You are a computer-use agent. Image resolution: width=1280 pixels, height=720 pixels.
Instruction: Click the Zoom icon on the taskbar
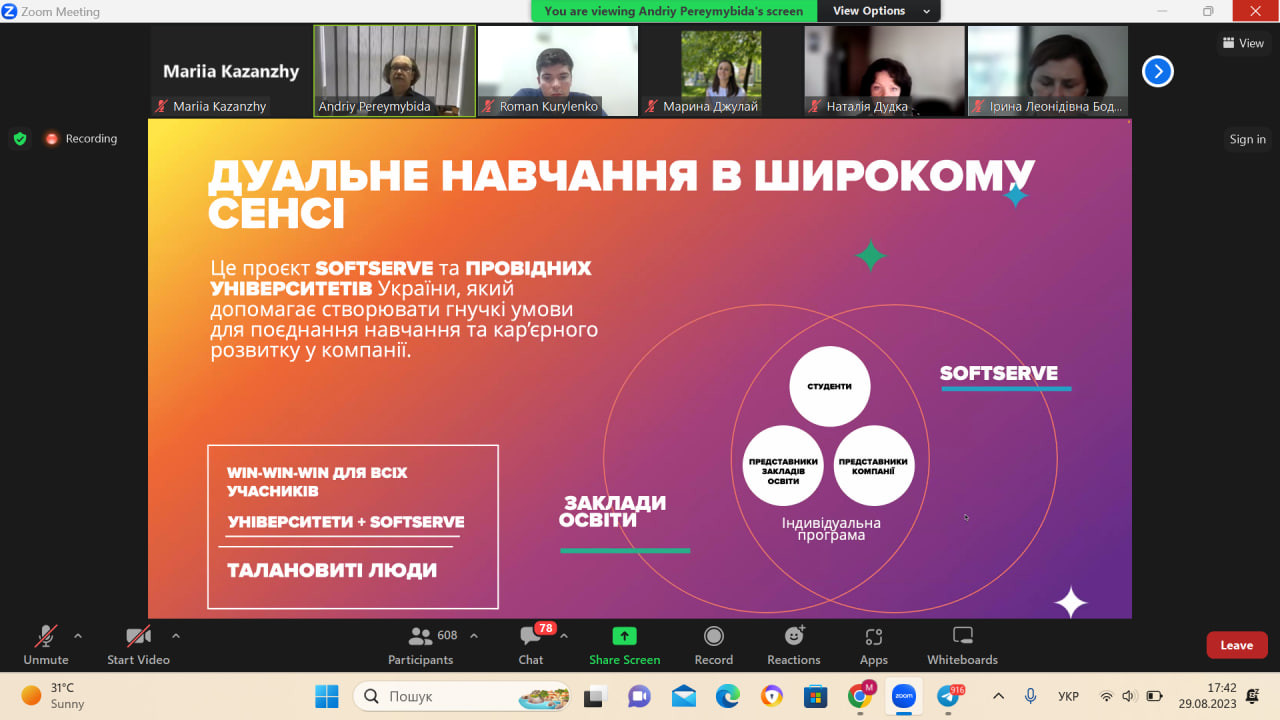tap(904, 696)
